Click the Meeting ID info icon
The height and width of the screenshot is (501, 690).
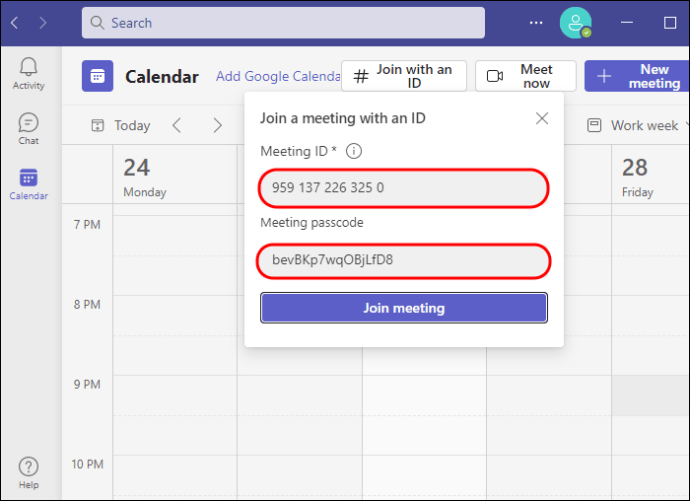(x=354, y=151)
